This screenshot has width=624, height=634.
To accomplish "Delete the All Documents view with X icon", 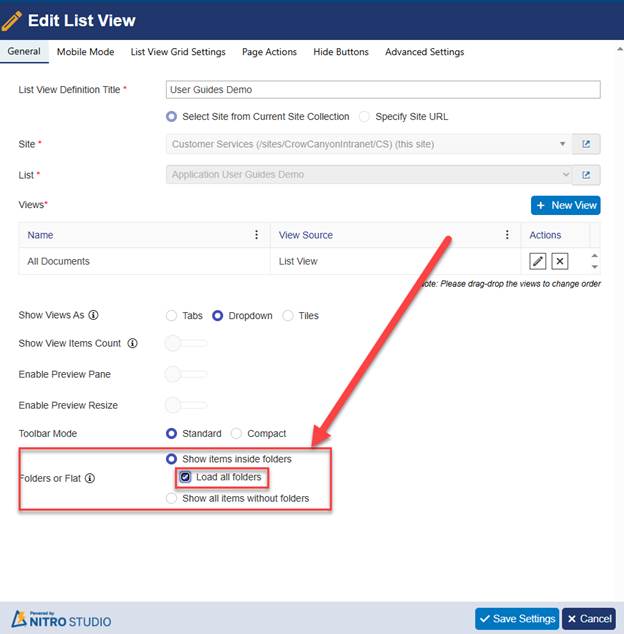I will pos(560,261).
